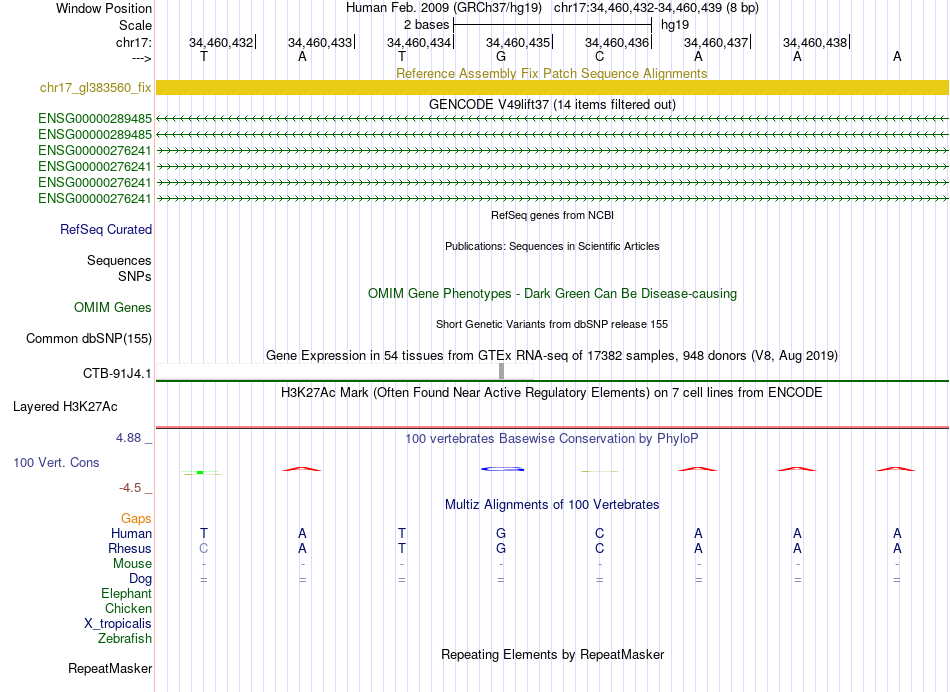Click the 2 bases scale bar
This screenshot has height=692, width=950.
coord(553,25)
